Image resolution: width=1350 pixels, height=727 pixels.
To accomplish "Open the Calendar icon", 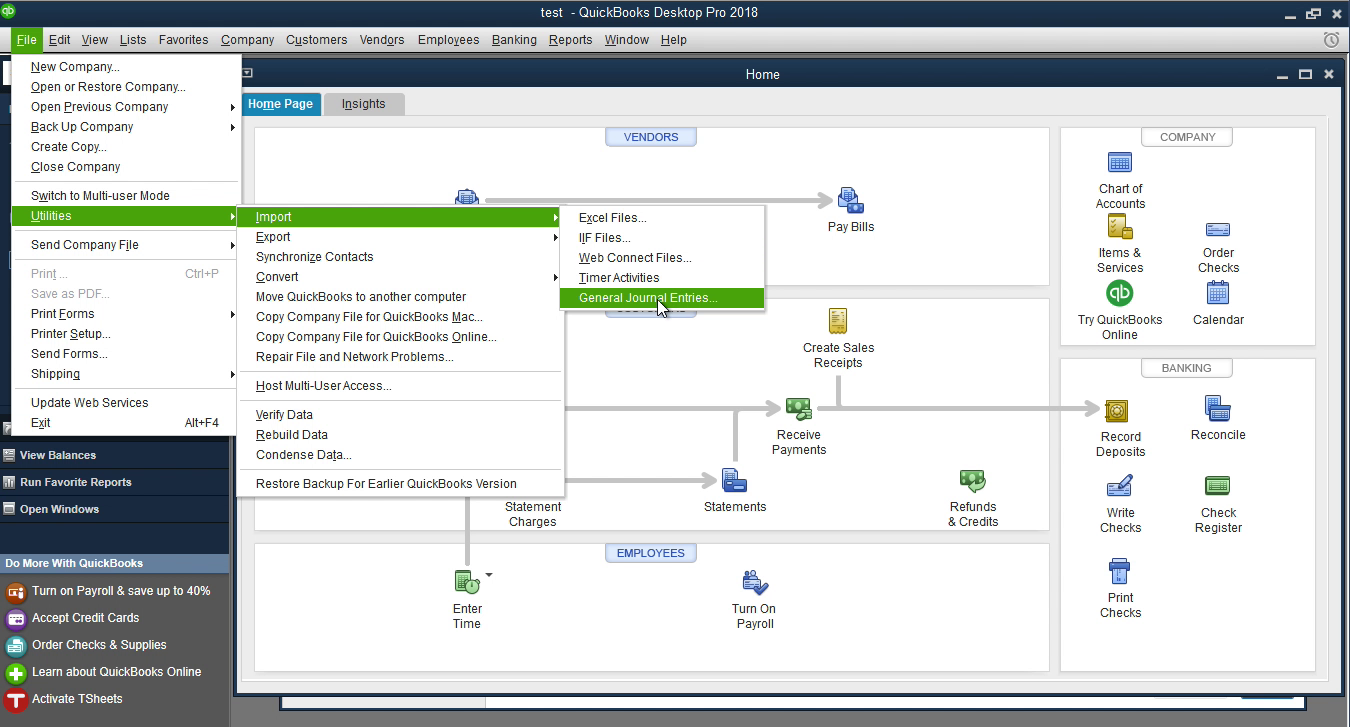I will [x=1217, y=293].
